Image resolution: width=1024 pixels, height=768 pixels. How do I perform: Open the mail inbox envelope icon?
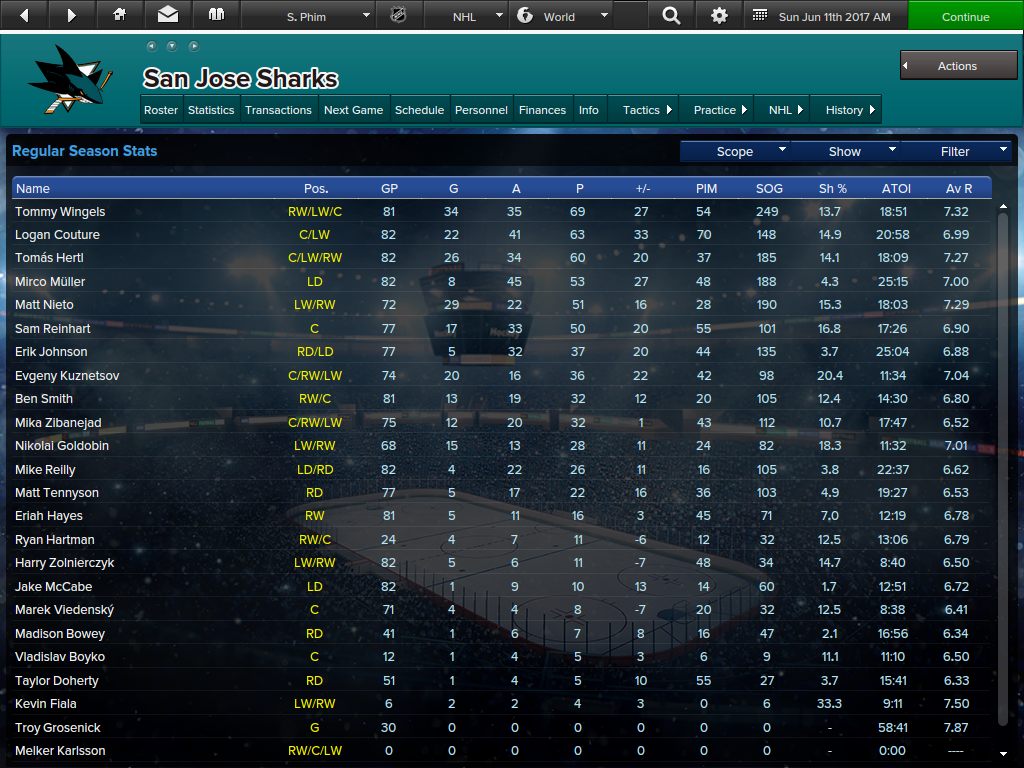pos(168,15)
